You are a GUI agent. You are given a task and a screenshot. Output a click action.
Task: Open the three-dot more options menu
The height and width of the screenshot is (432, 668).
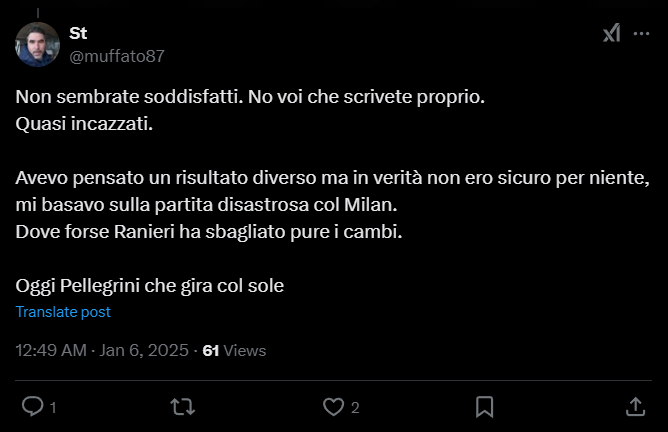[x=641, y=33]
